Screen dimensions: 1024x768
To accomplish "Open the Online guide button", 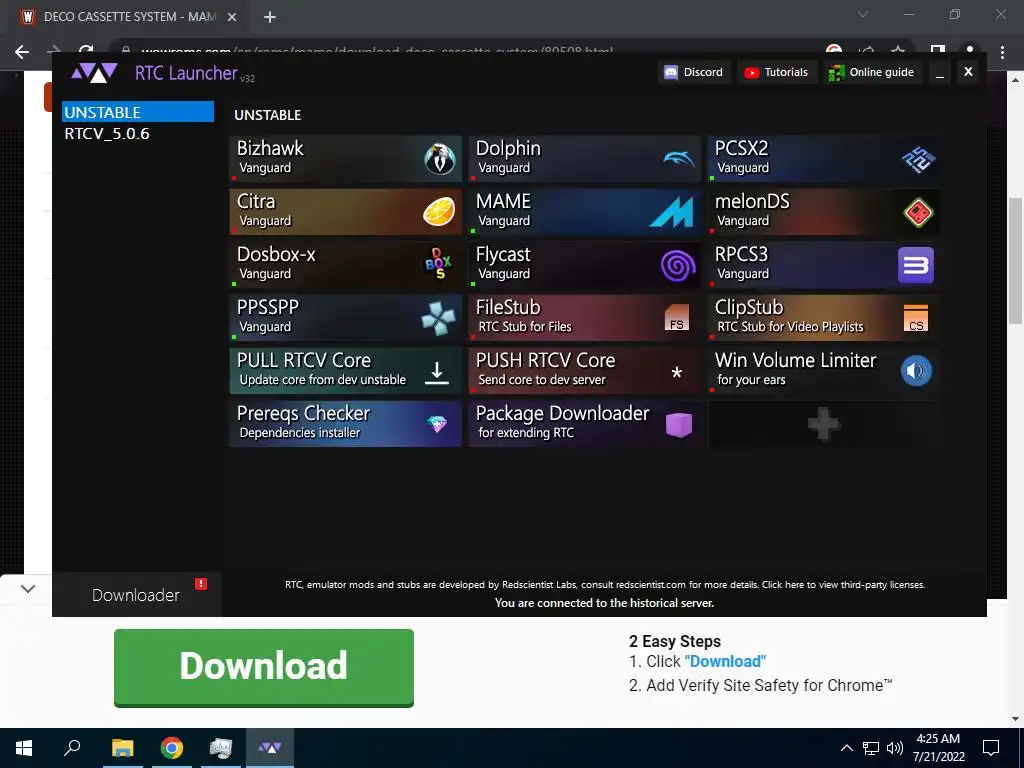I will (x=871, y=72).
